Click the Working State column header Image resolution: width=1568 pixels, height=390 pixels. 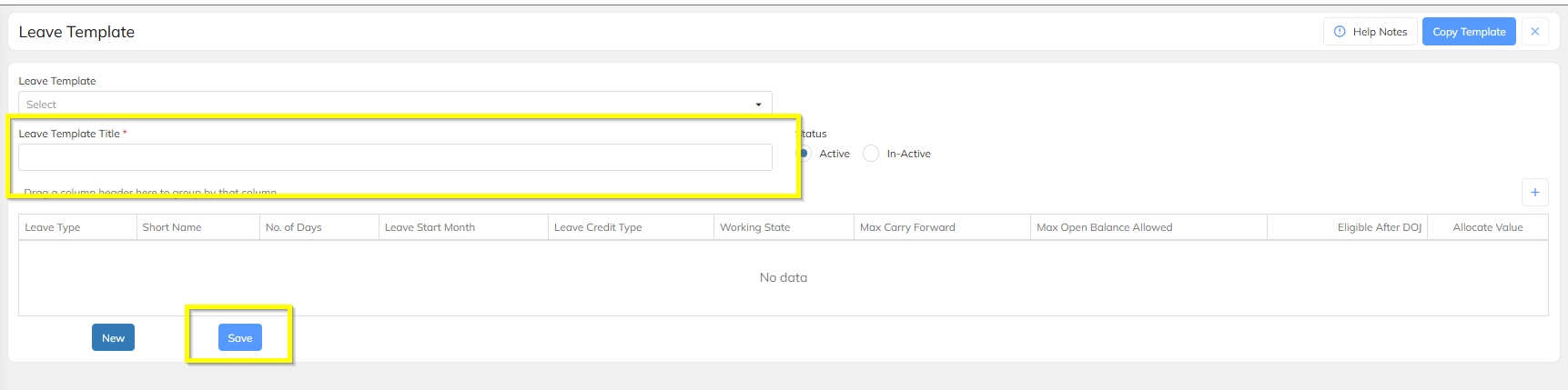(x=754, y=227)
